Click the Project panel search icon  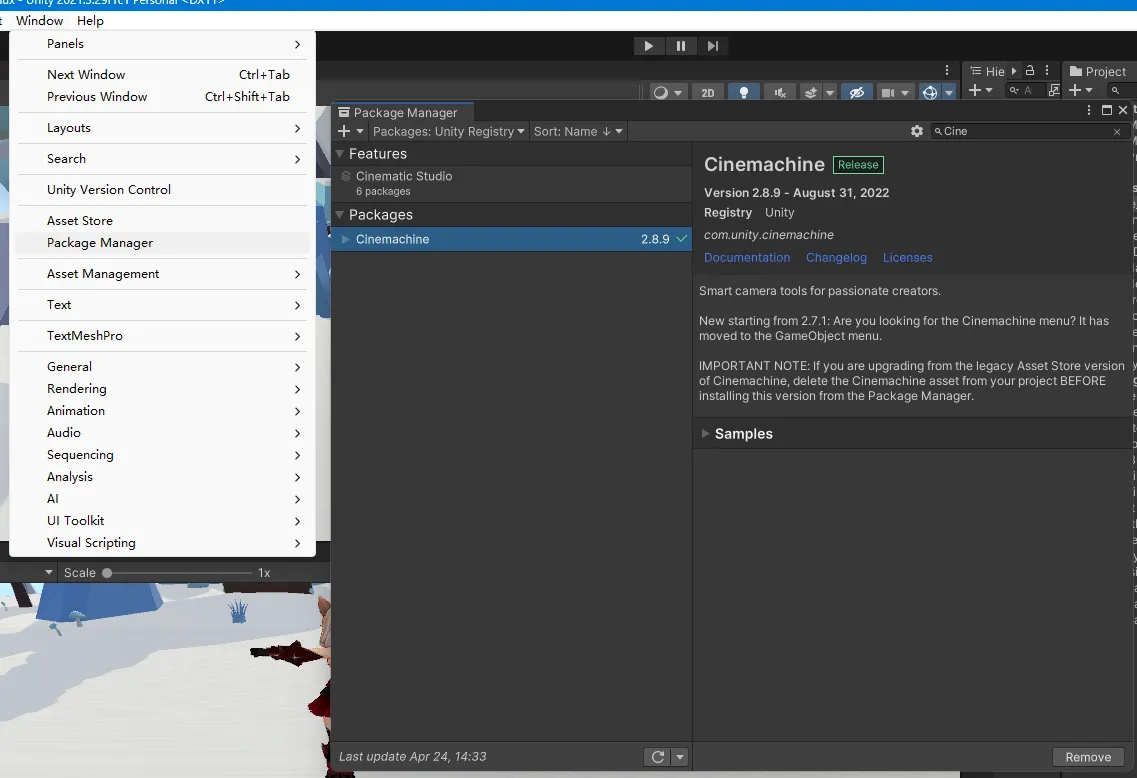(x=1115, y=90)
